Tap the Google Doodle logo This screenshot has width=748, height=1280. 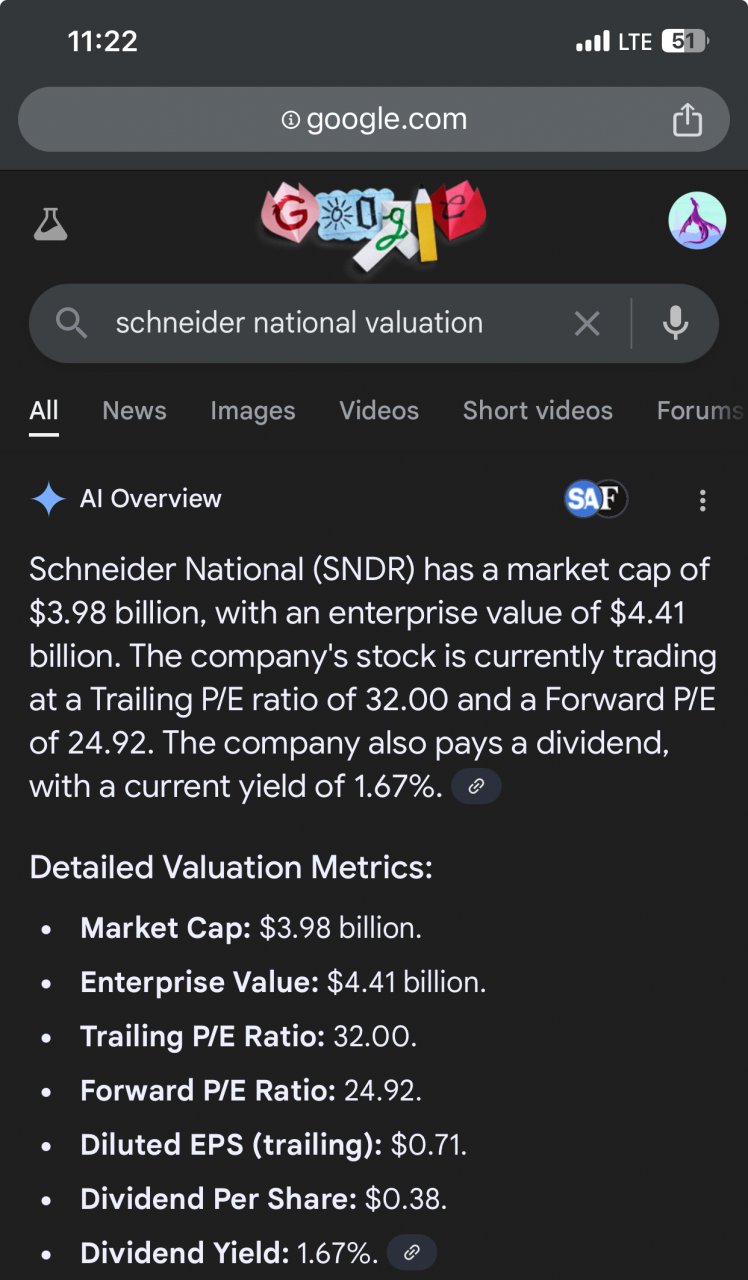[373, 226]
